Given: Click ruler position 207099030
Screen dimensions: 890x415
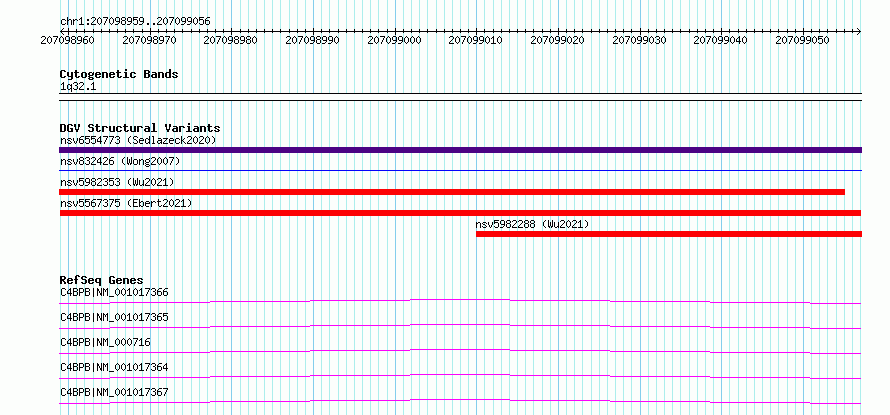Looking at the screenshot, I should [640, 40].
